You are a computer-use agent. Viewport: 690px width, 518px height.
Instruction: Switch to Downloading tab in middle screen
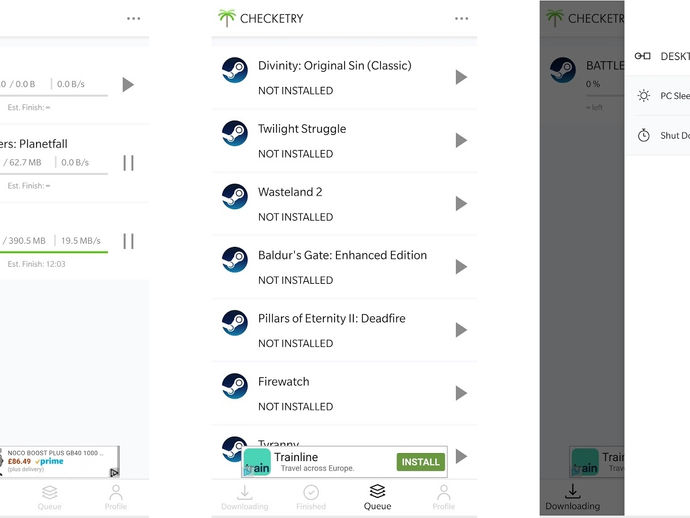point(245,498)
